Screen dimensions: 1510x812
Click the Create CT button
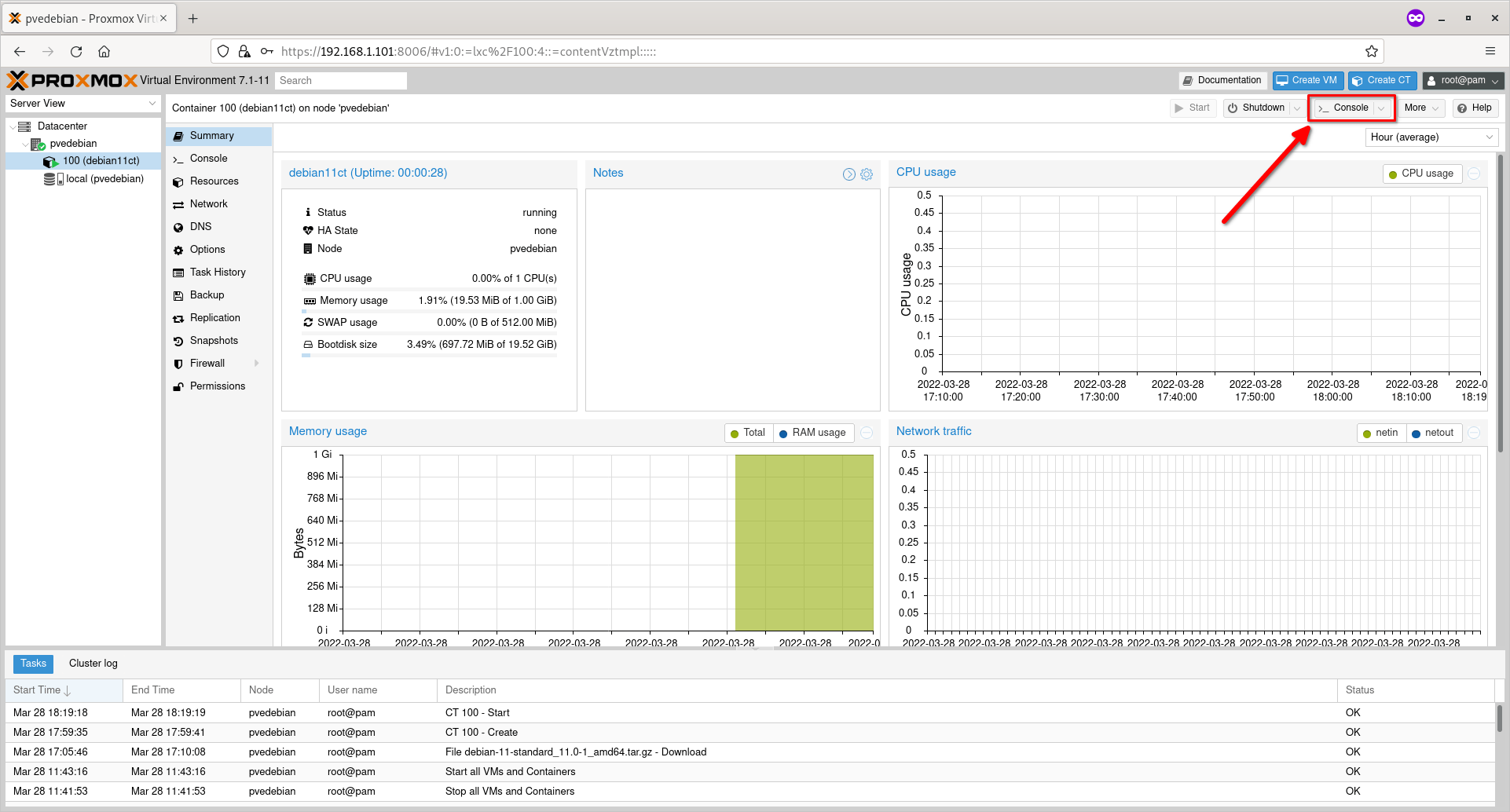point(1382,80)
